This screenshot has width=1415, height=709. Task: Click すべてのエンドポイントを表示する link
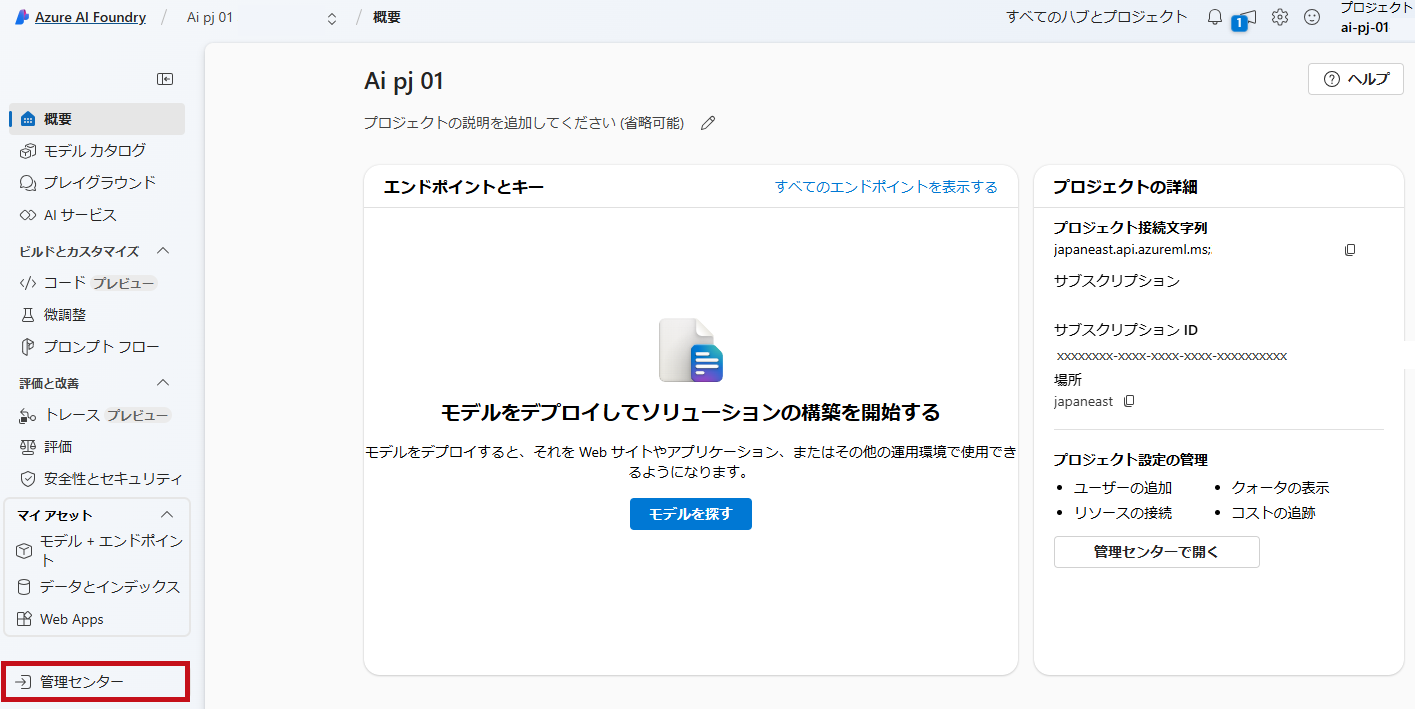pos(886,187)
